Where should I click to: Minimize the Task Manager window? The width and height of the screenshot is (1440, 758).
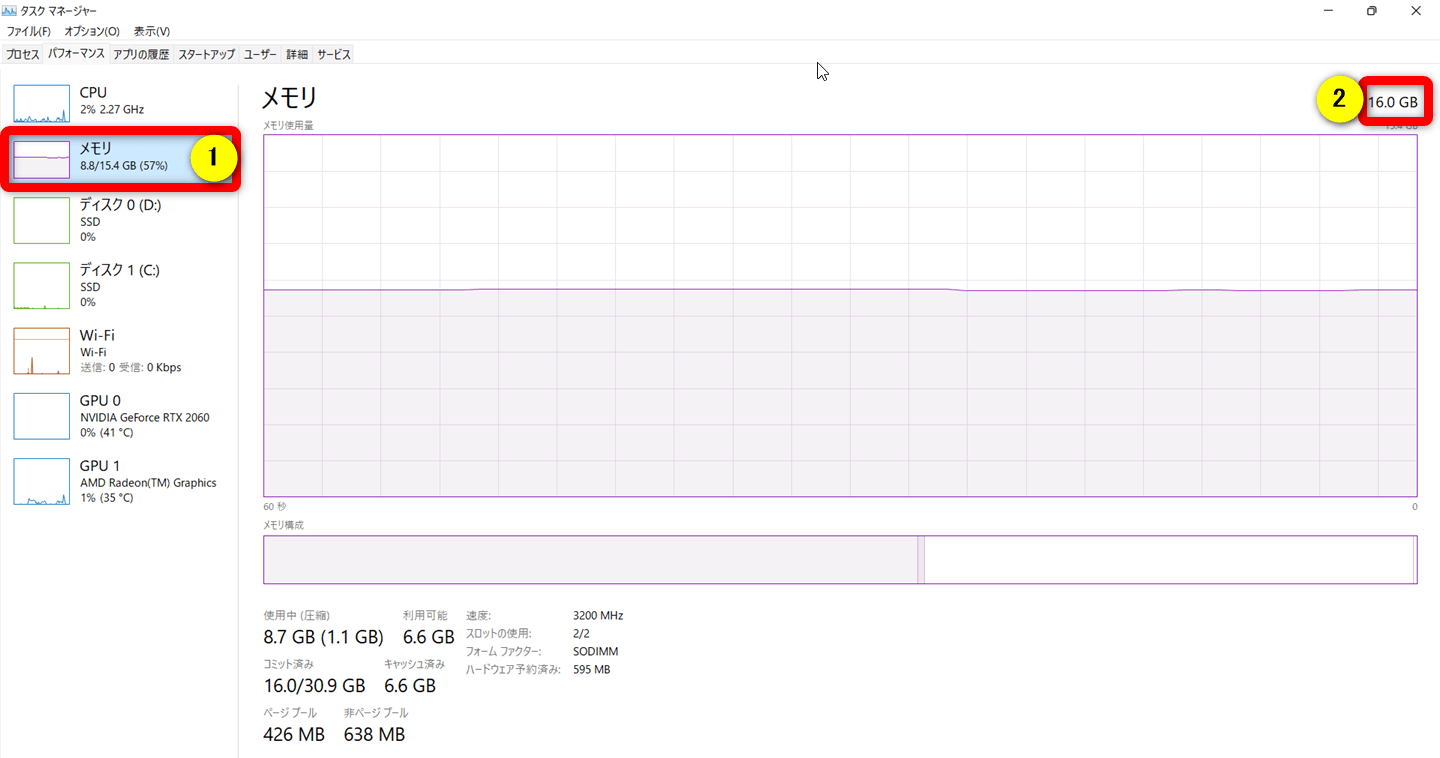click(x=1326, y=11)
